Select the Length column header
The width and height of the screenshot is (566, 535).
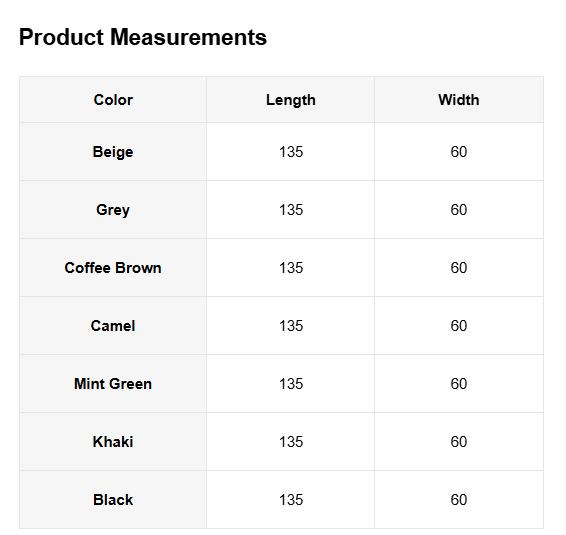pyautogui.click(x=291, y=100)
